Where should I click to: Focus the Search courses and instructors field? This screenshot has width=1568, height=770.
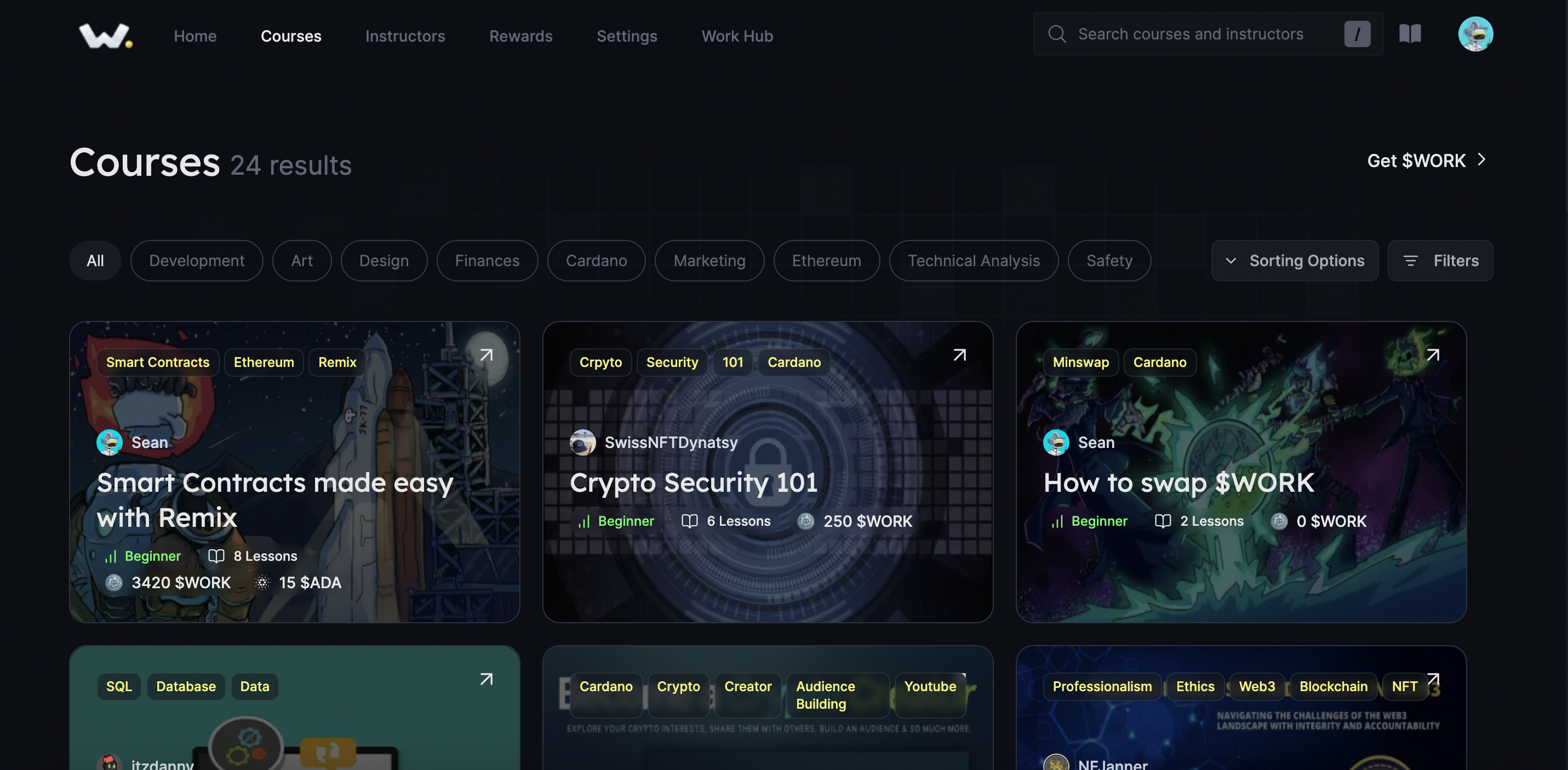(1208, 34)
